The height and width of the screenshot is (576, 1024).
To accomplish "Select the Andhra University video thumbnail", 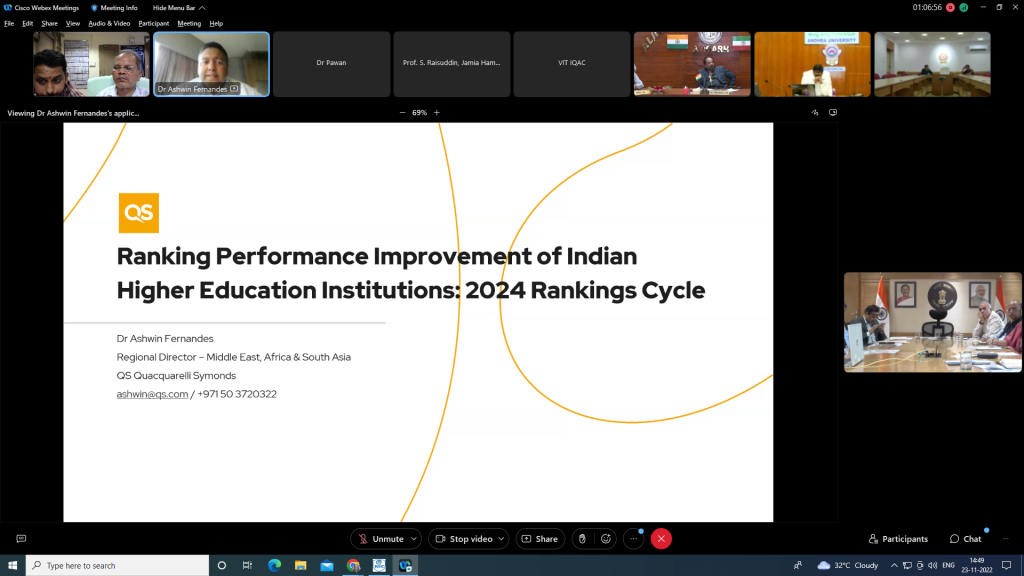I will pyautogui.click(x=812, y=64).
